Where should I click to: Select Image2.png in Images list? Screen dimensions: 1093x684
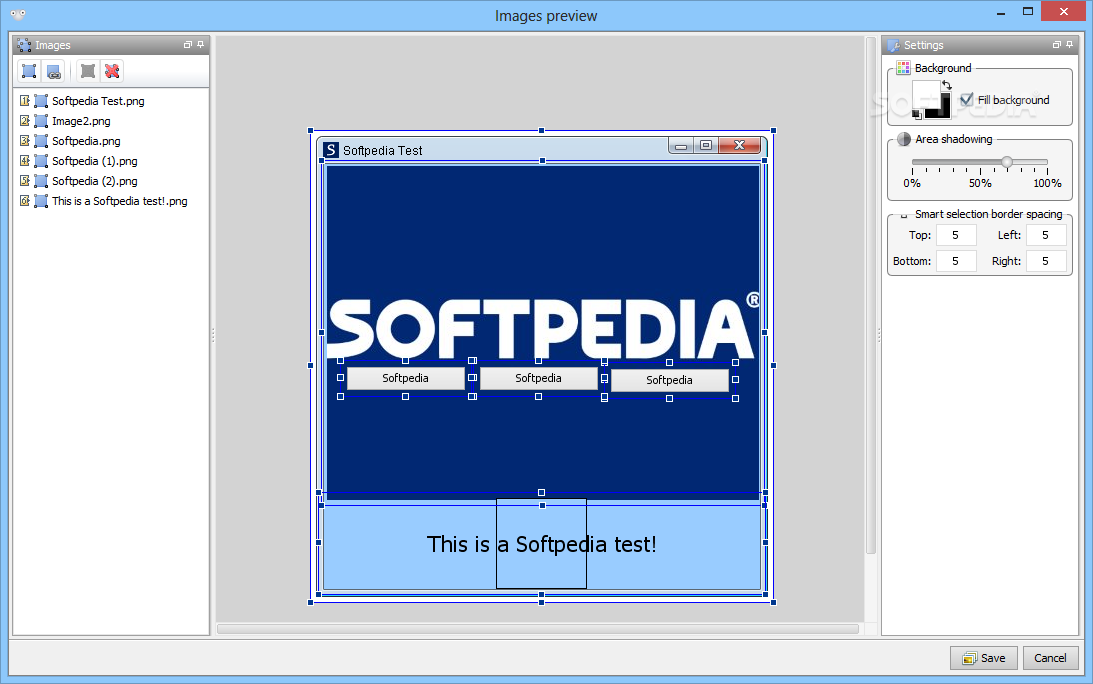pyautogui.click(x=81, y=121)
